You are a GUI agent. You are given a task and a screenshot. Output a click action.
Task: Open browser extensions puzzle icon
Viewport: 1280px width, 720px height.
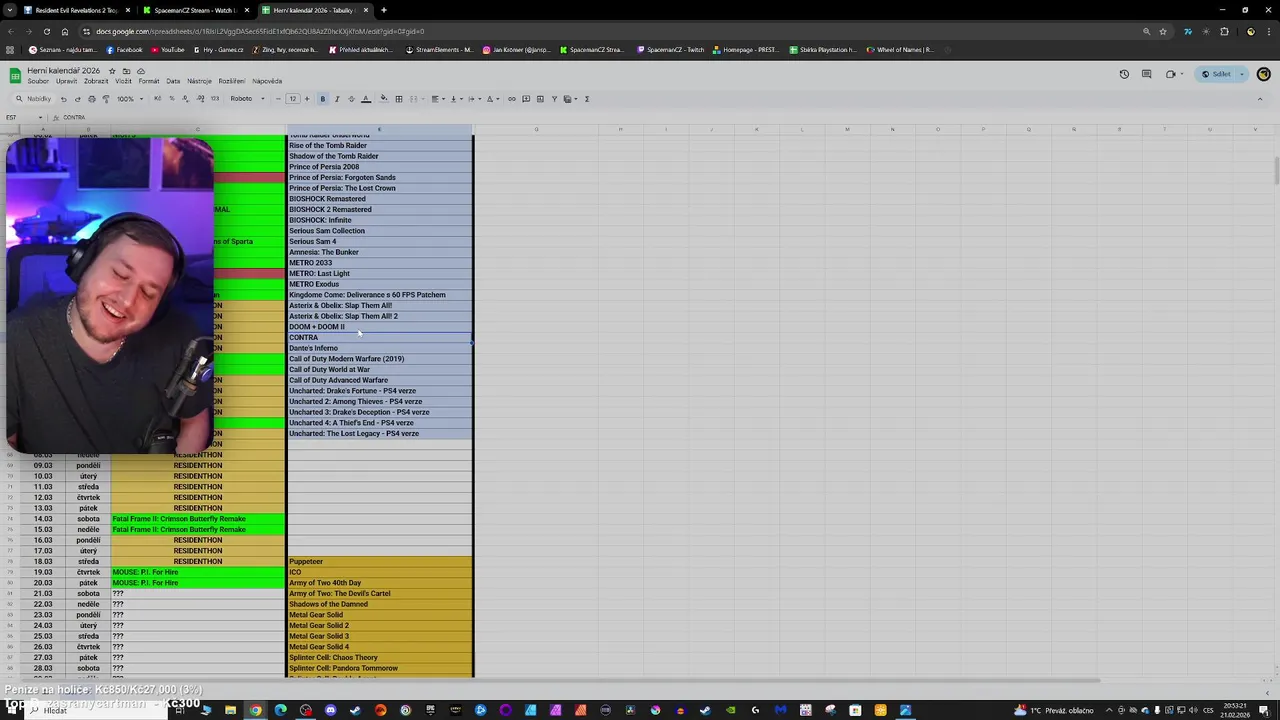(x=1224, y=31)
